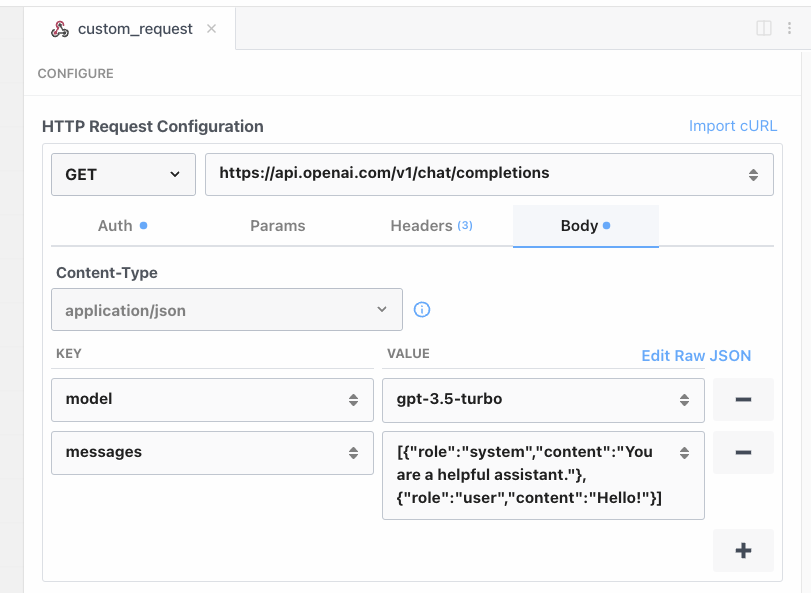Click the gpt-3.5-turbo value field arrows
Image resolution: width=811 pixels, height=593 pixels.
tap(684, 400)
